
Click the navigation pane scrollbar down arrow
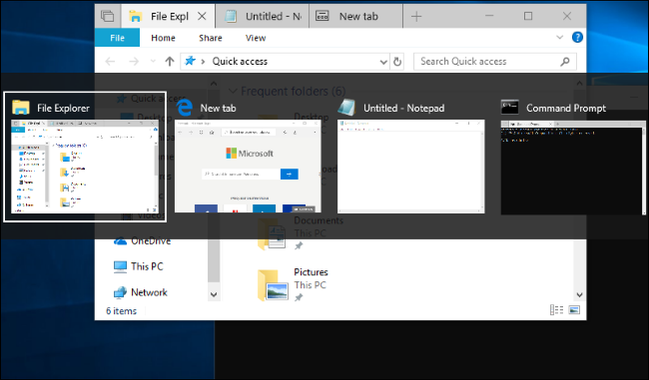[x=214, y=295]
